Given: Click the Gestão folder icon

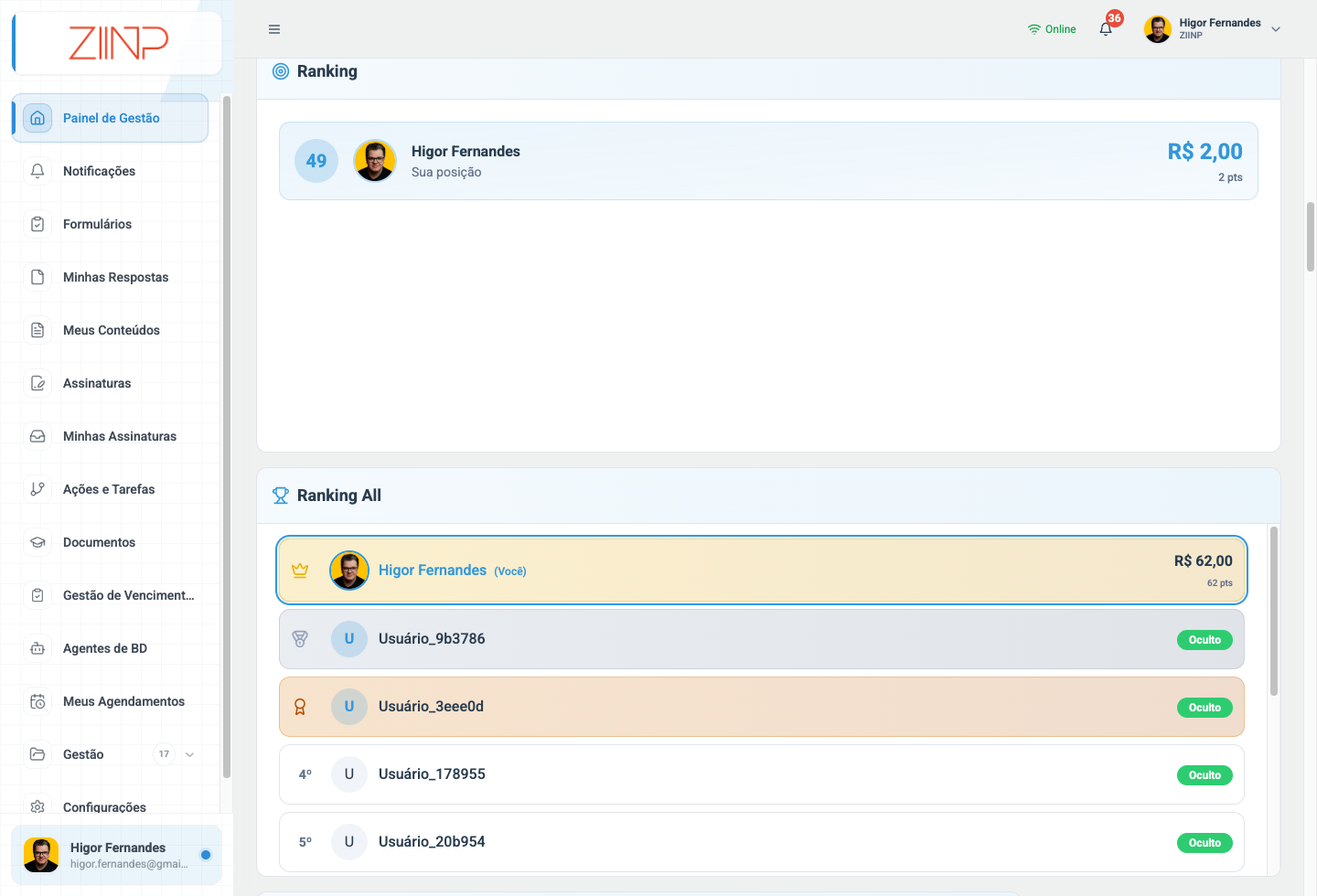Looking at the screenshot, I should click(37, 754).
